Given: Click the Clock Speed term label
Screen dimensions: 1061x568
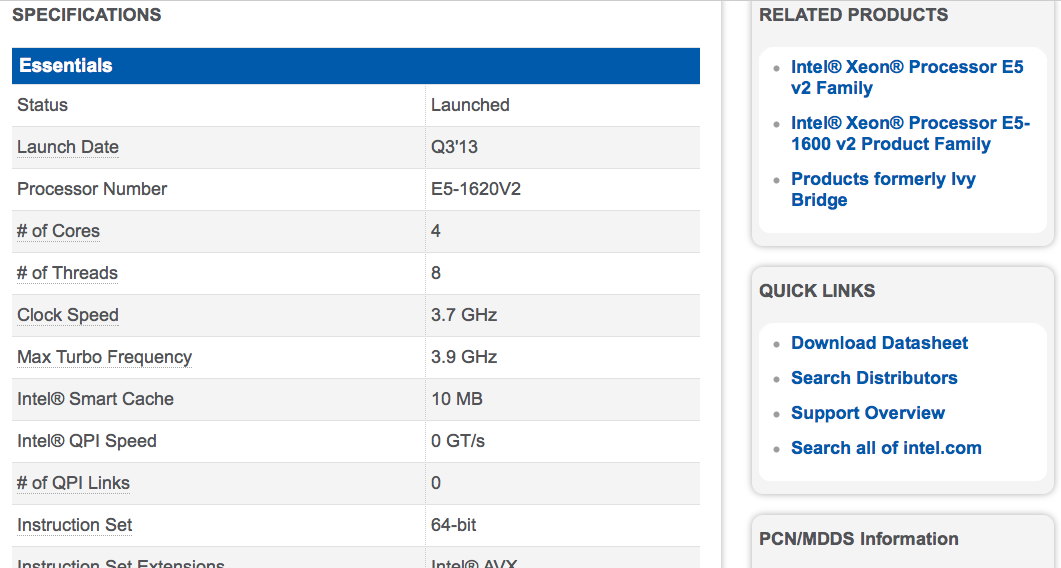Looking at the screenshot, I should [x=68, y=315].
